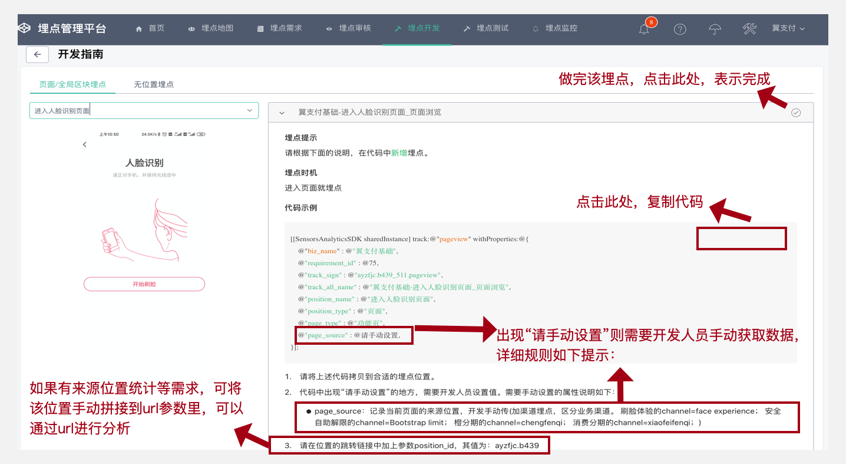This screenshot has width=846, height=464.
Task: Click the face recognition illustration thumbnail
Action: tap(144, 230)
